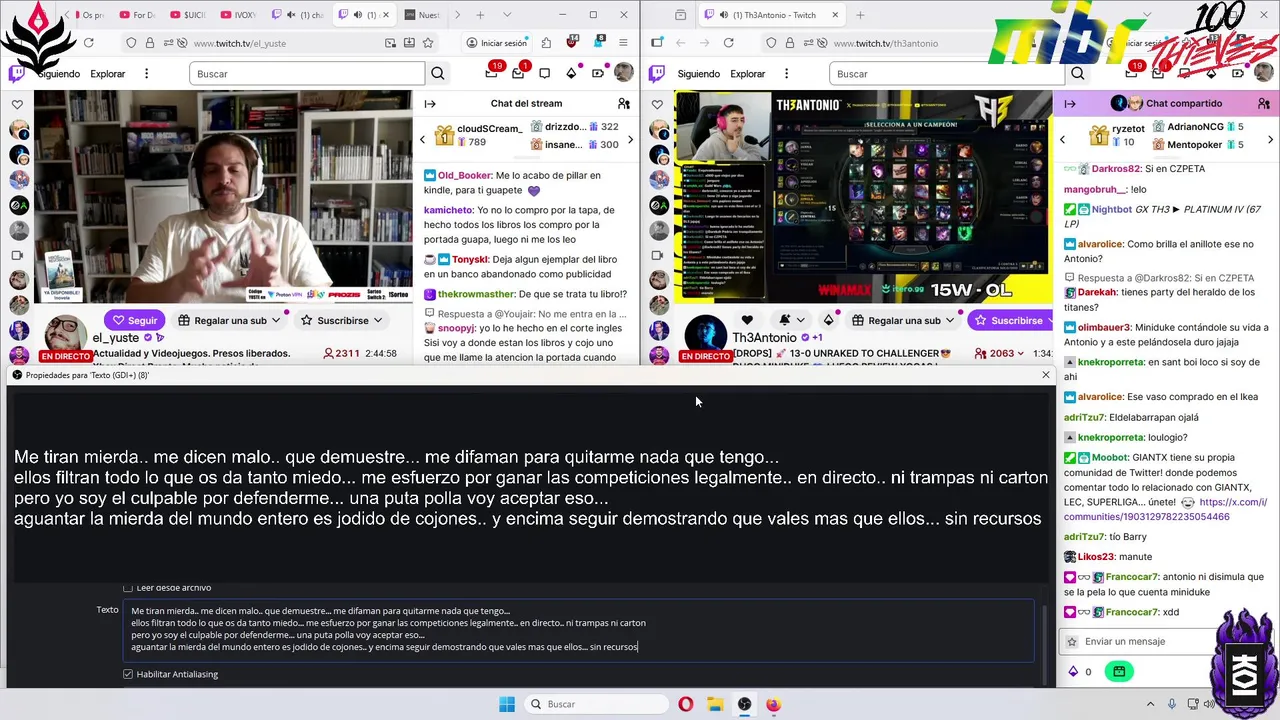
Task: Click purple 'Suscribirse' button for Th3Antonio
Action: pos(1009,320)
